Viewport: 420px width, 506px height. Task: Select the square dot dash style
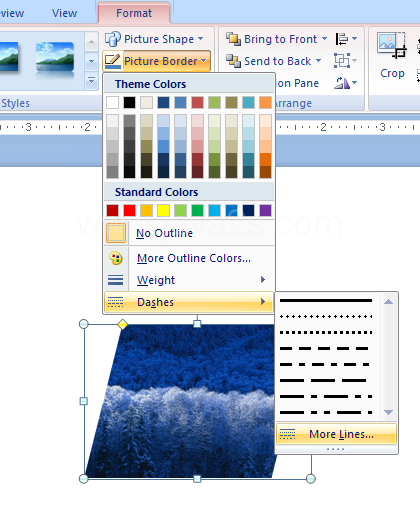[x=326, y=332]
